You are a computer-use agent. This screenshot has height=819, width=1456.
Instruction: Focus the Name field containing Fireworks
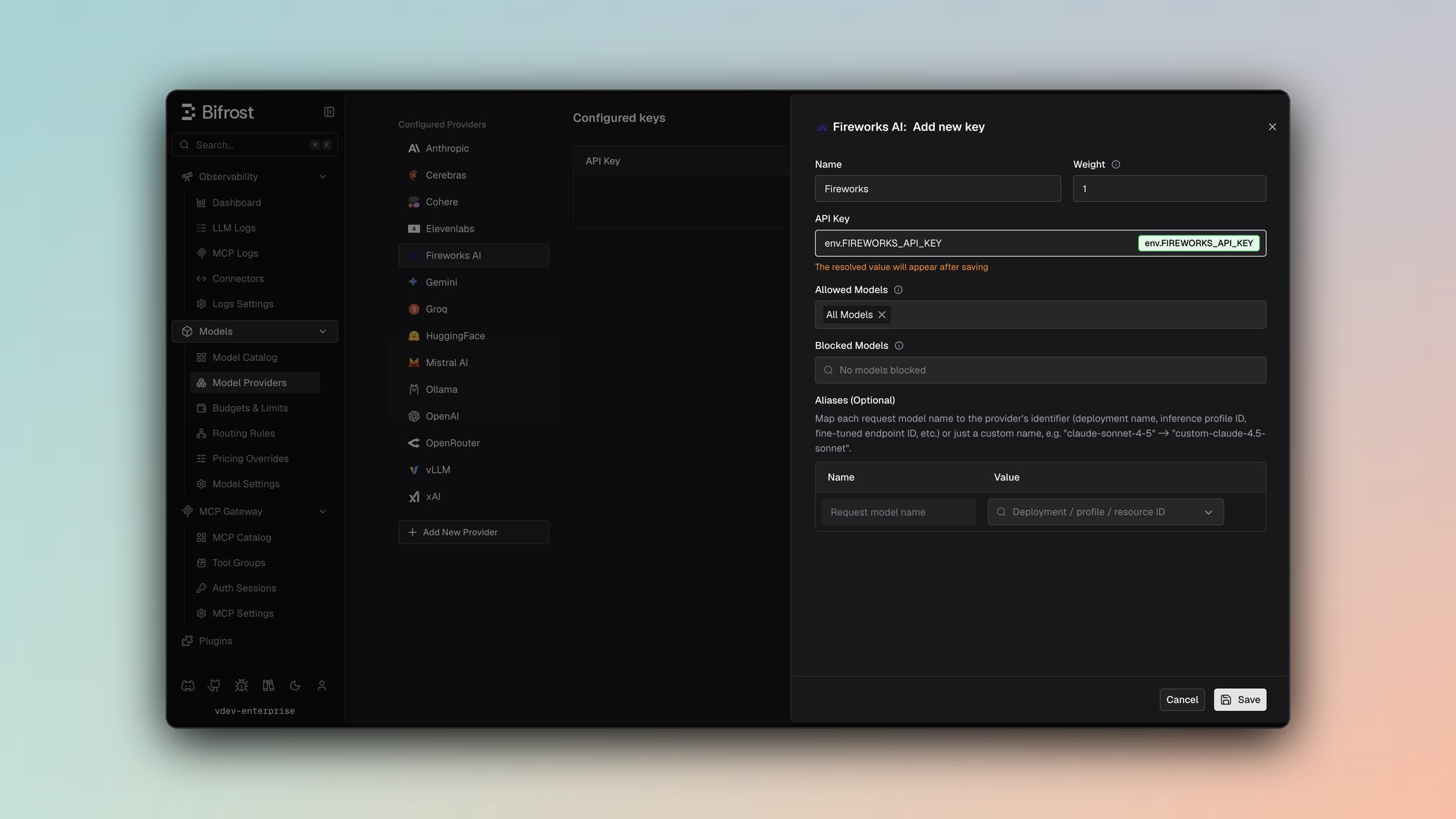pos(938,189)
